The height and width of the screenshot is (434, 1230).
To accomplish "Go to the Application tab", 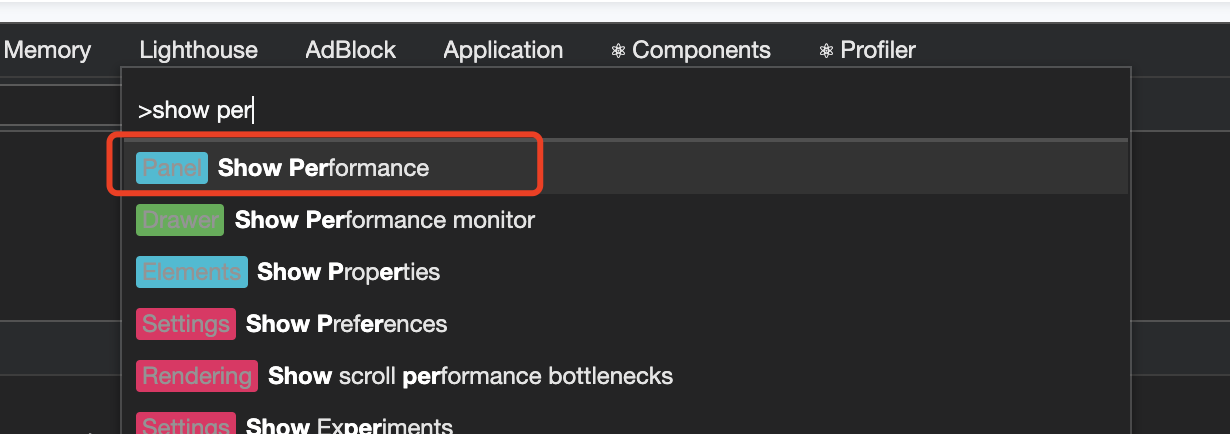I will click(503, 50).
